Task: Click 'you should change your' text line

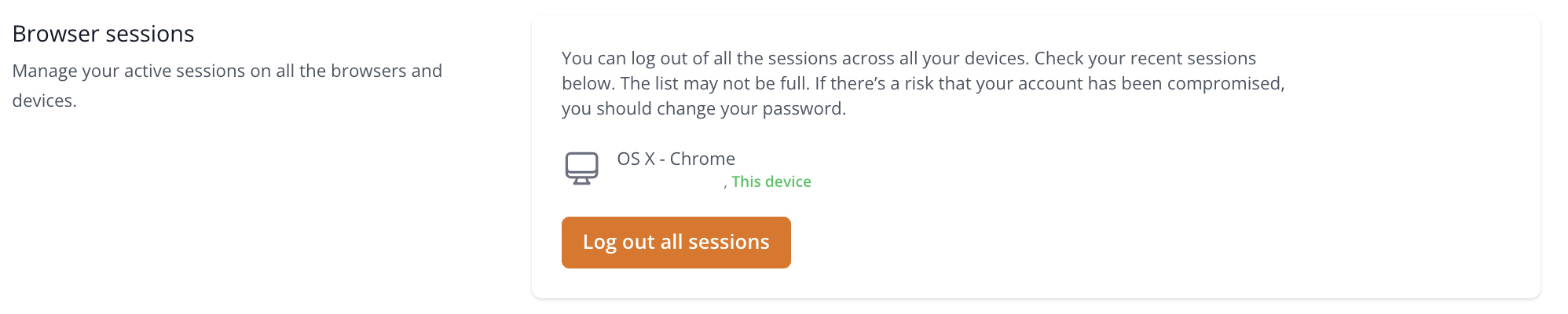Action: tap(661, 108)
